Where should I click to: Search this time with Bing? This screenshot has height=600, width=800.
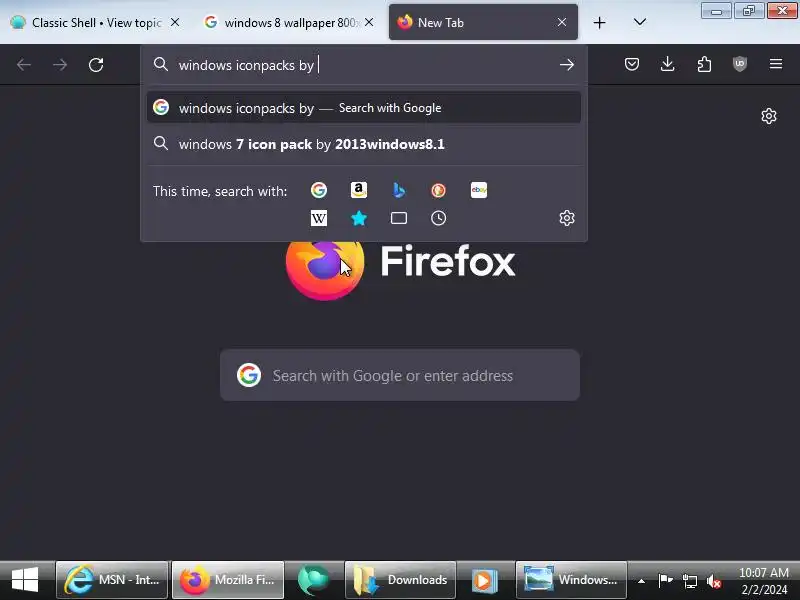click(398, 190)
